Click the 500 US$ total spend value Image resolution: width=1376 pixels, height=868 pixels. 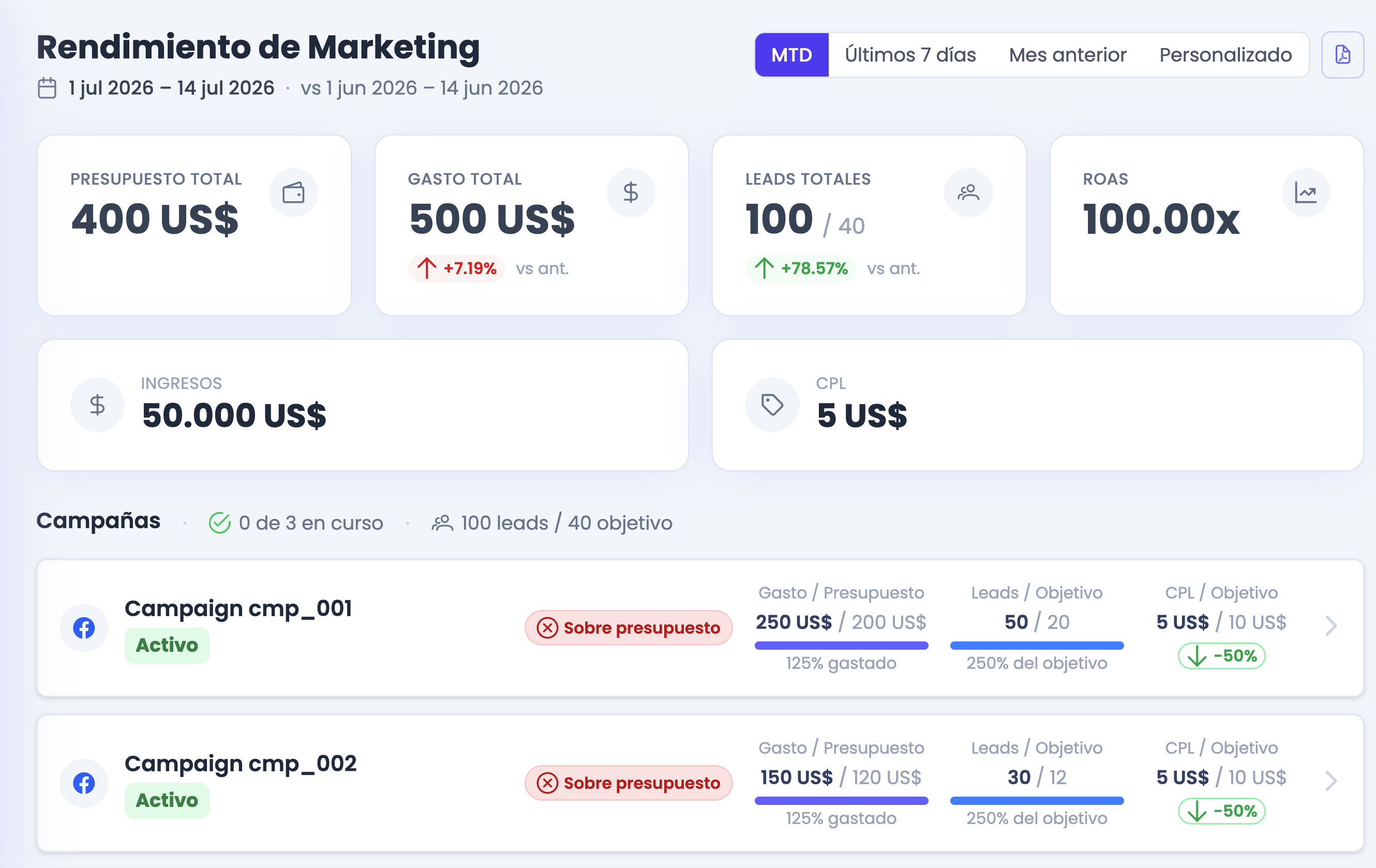(492, 219)
